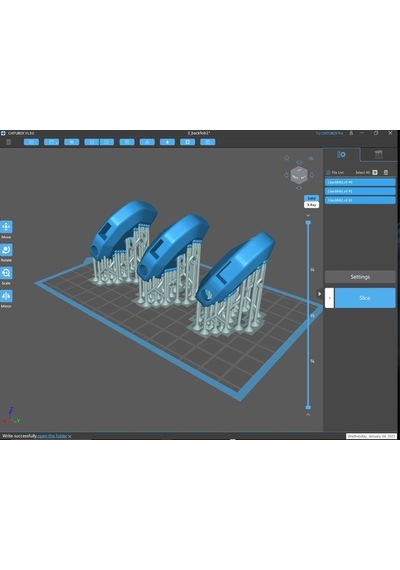Click the arrow right of view cube
Viewport: 400px width, 570px height.
click(312, 175)
